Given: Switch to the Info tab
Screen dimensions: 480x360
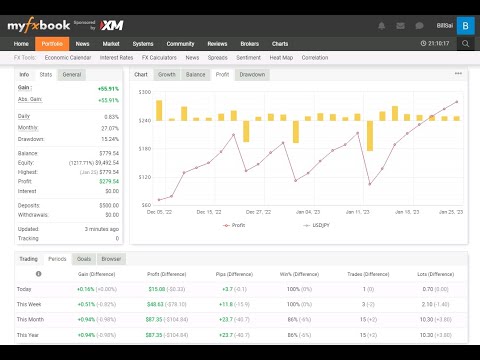Looking at the screenshot, I should [x=24, y=74].
